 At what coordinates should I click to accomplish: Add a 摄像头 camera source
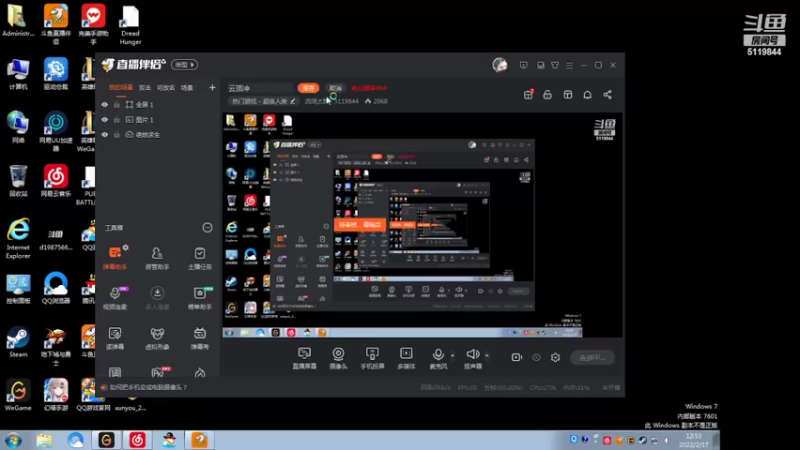coord(338,358)
